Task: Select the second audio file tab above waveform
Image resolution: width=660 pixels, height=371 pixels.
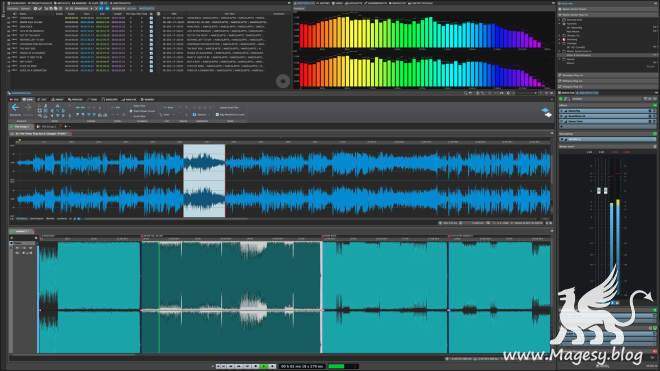Action: pyautogui.click(x=47, y=126)
